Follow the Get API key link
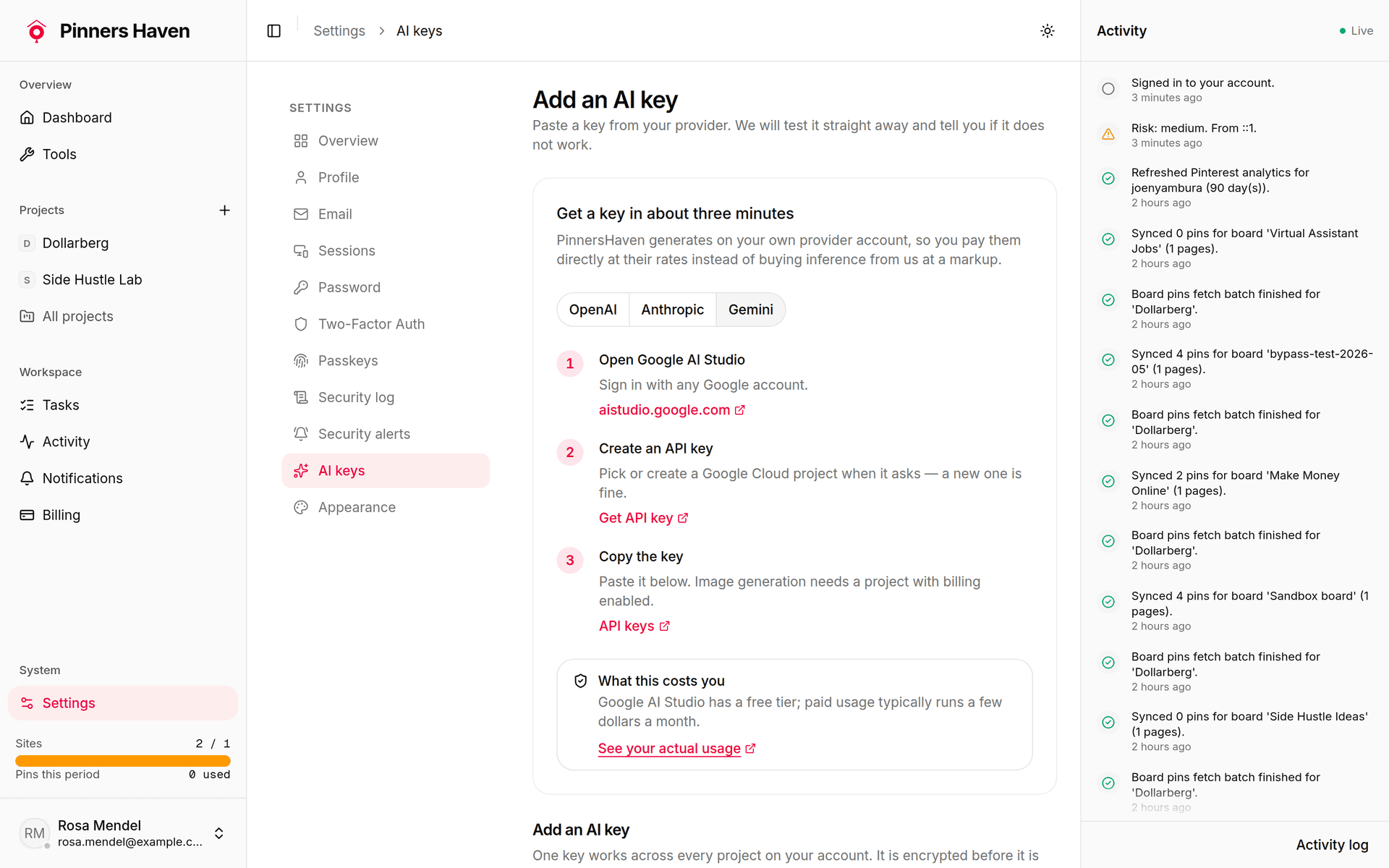The image size is (1389, 868). point(643,518)
